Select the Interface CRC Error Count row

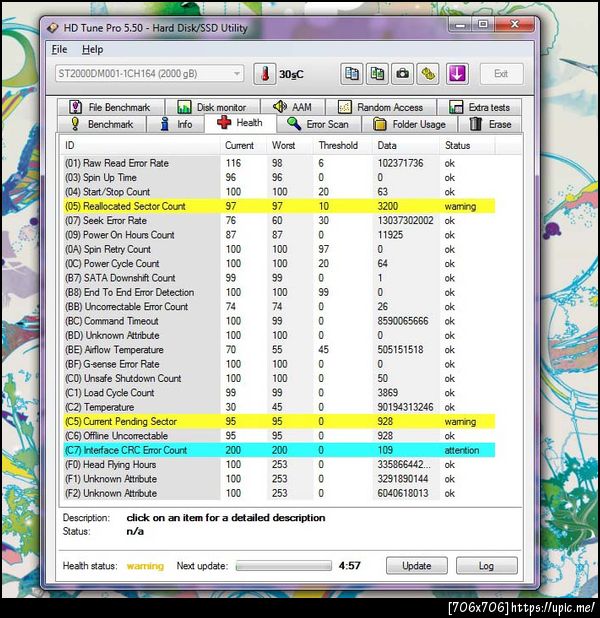pos(279,450)
